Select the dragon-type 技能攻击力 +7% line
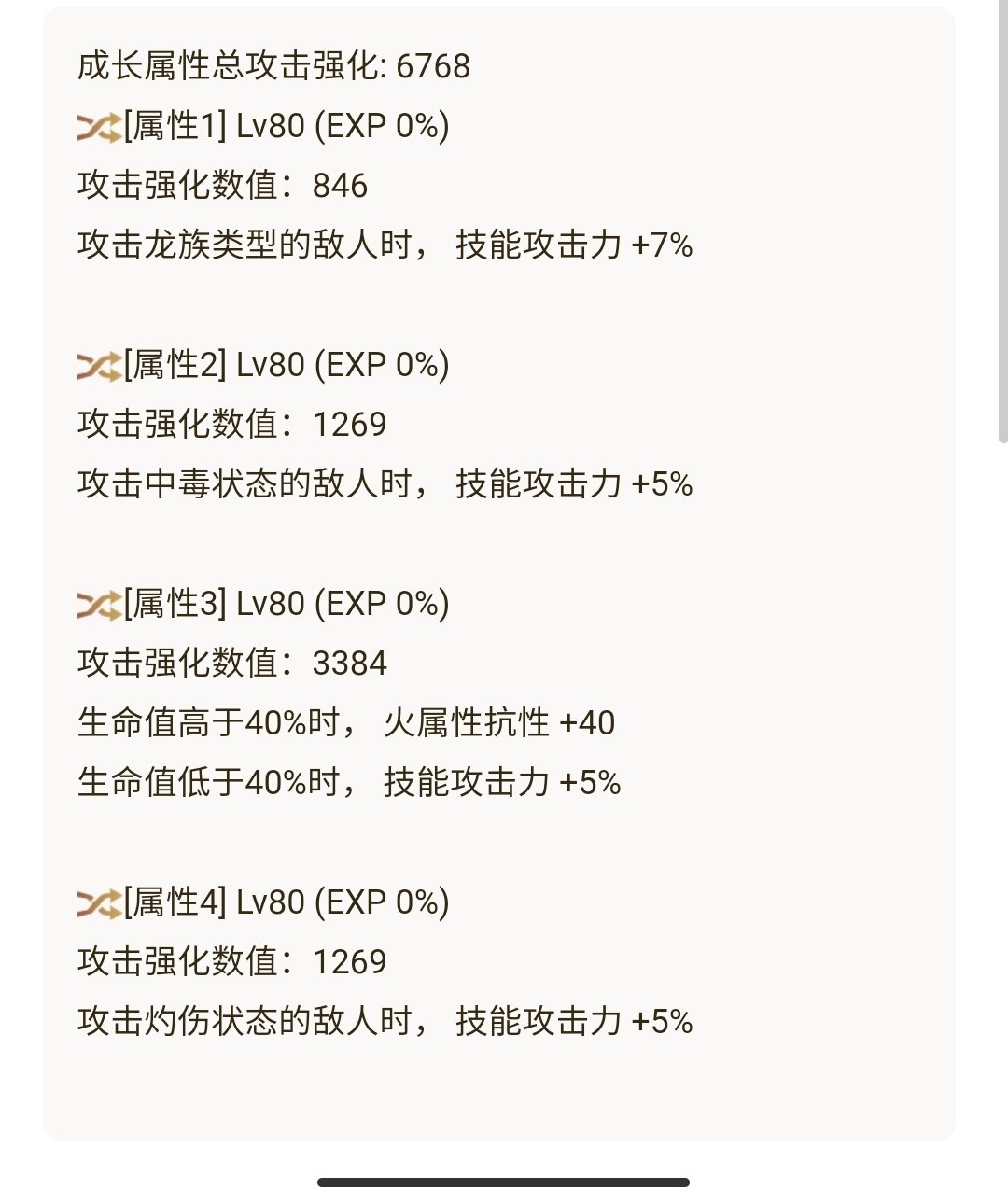The image size is (1008, 1203). pos(385,245)
